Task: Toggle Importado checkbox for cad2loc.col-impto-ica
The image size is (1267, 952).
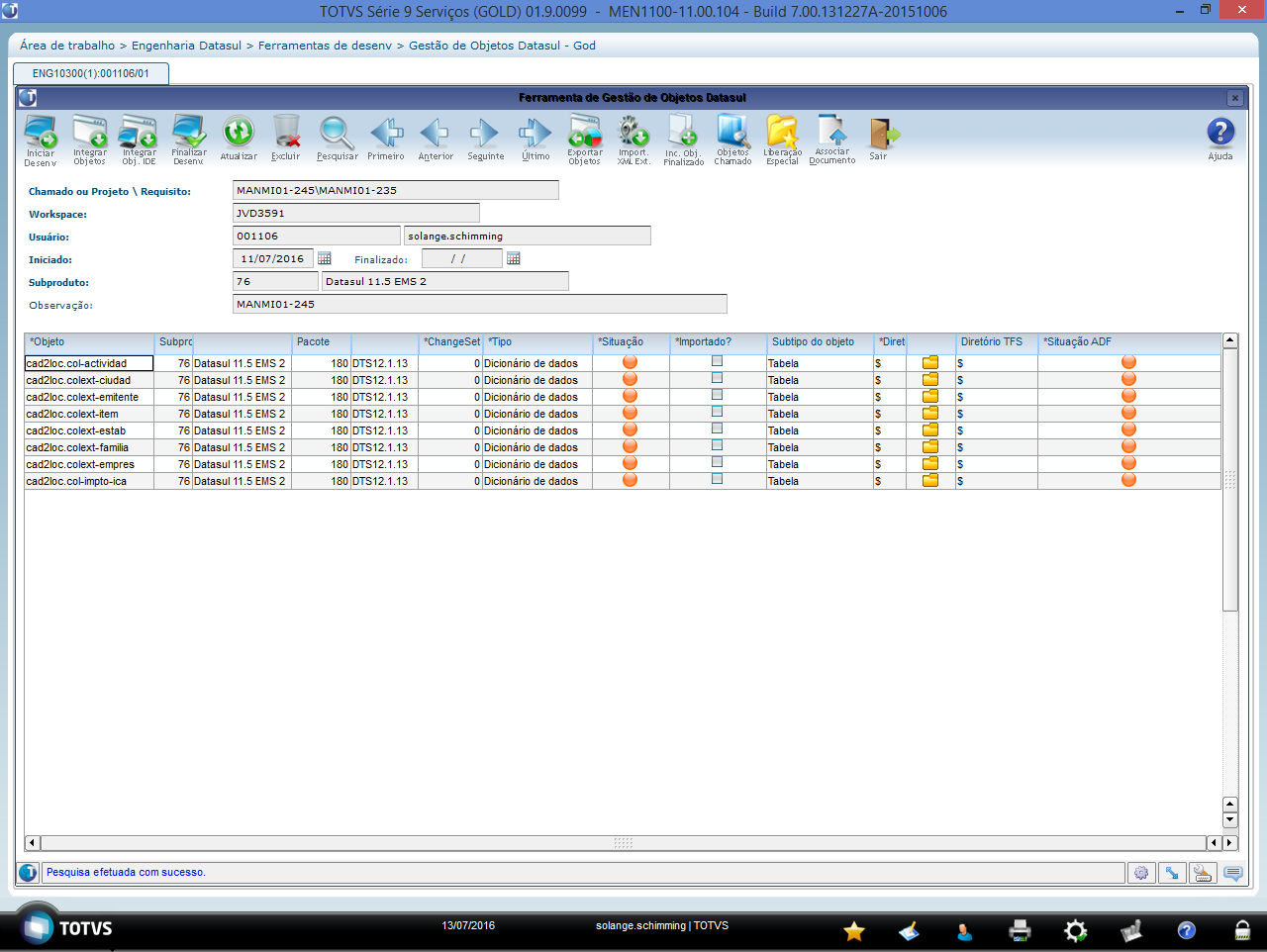Action: coord(717,479)
